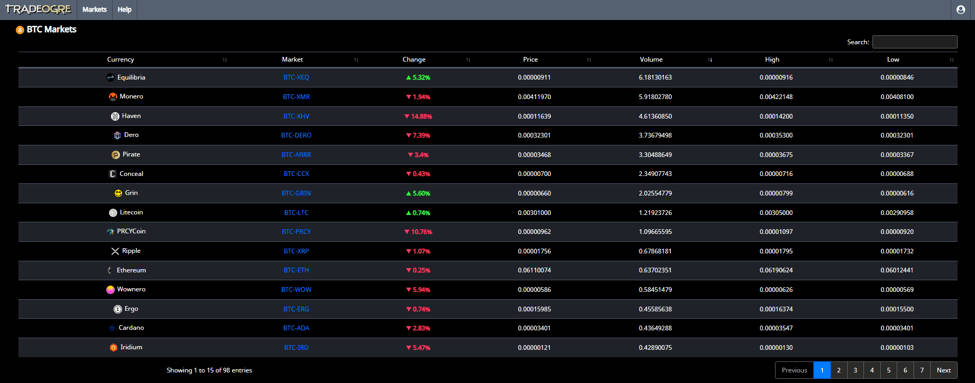Click Monero high value 0.00422148

[x=775, y=97]
